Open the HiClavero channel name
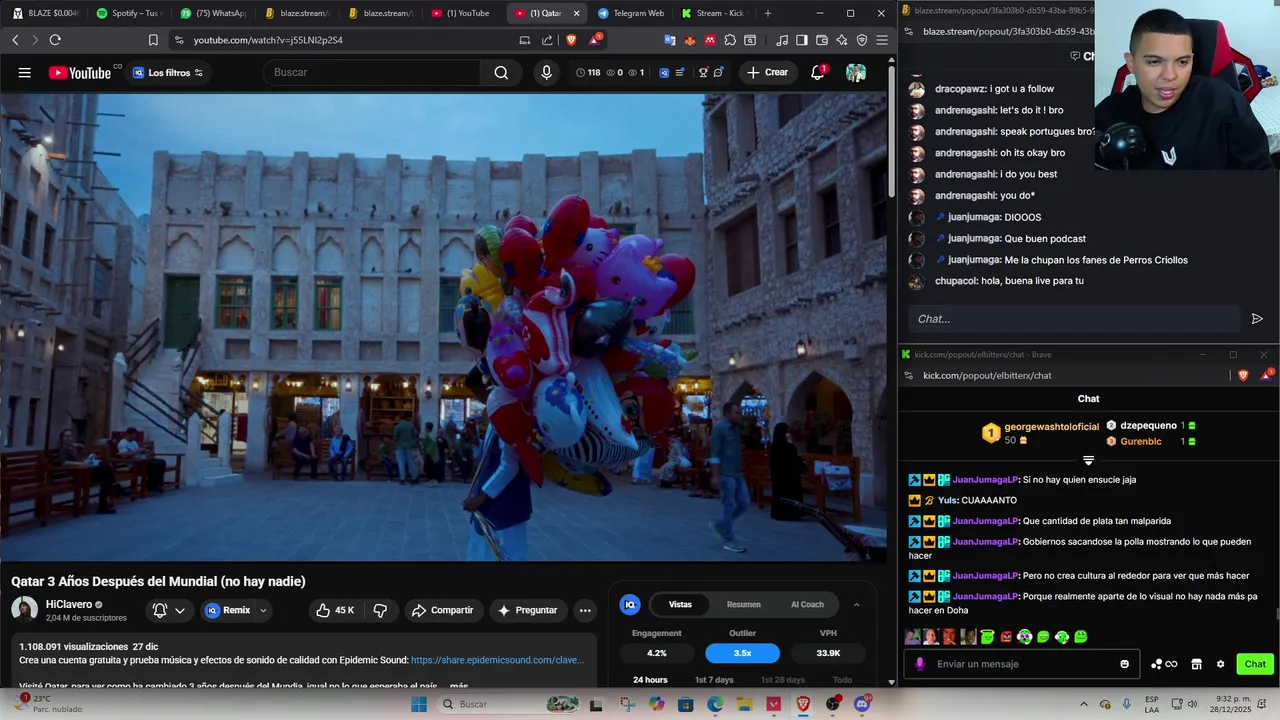 (69, 604)
